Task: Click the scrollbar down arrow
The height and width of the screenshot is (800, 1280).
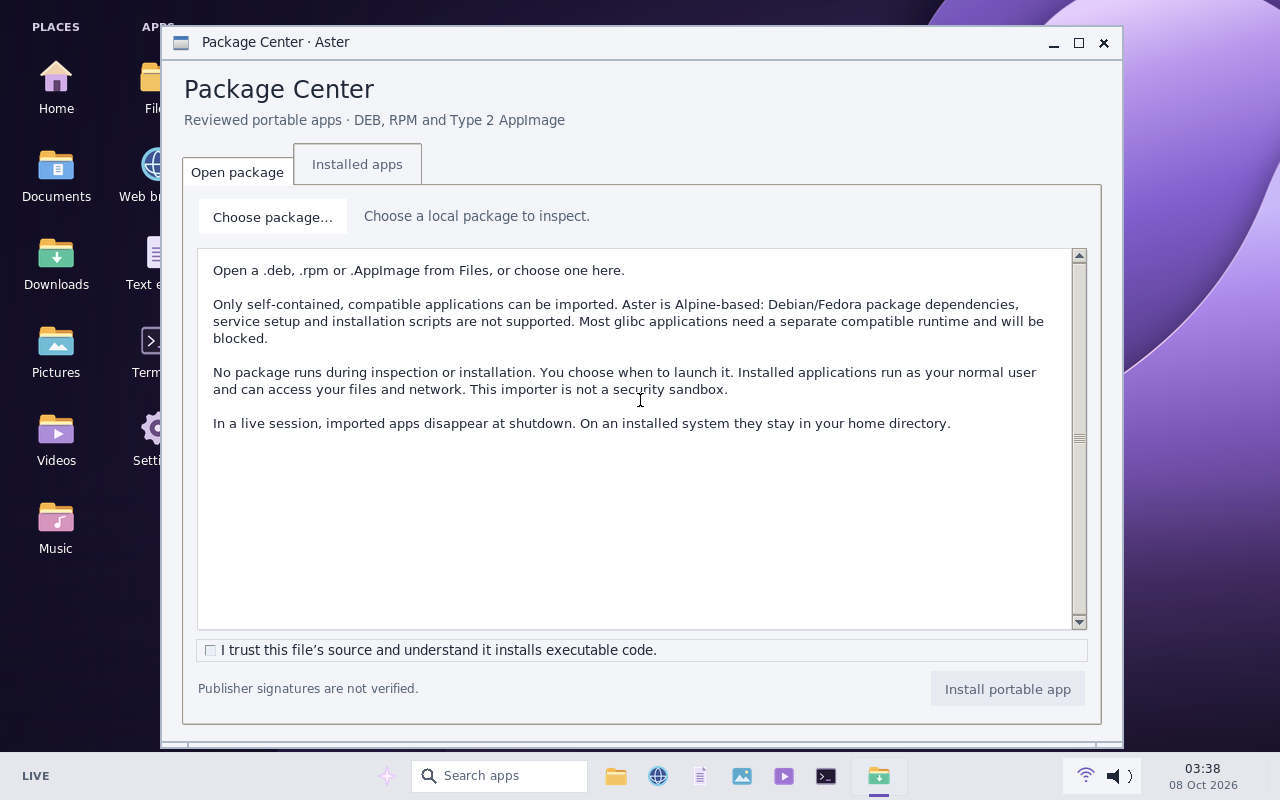Action: pyautogui.click(x=1079, y=622)
